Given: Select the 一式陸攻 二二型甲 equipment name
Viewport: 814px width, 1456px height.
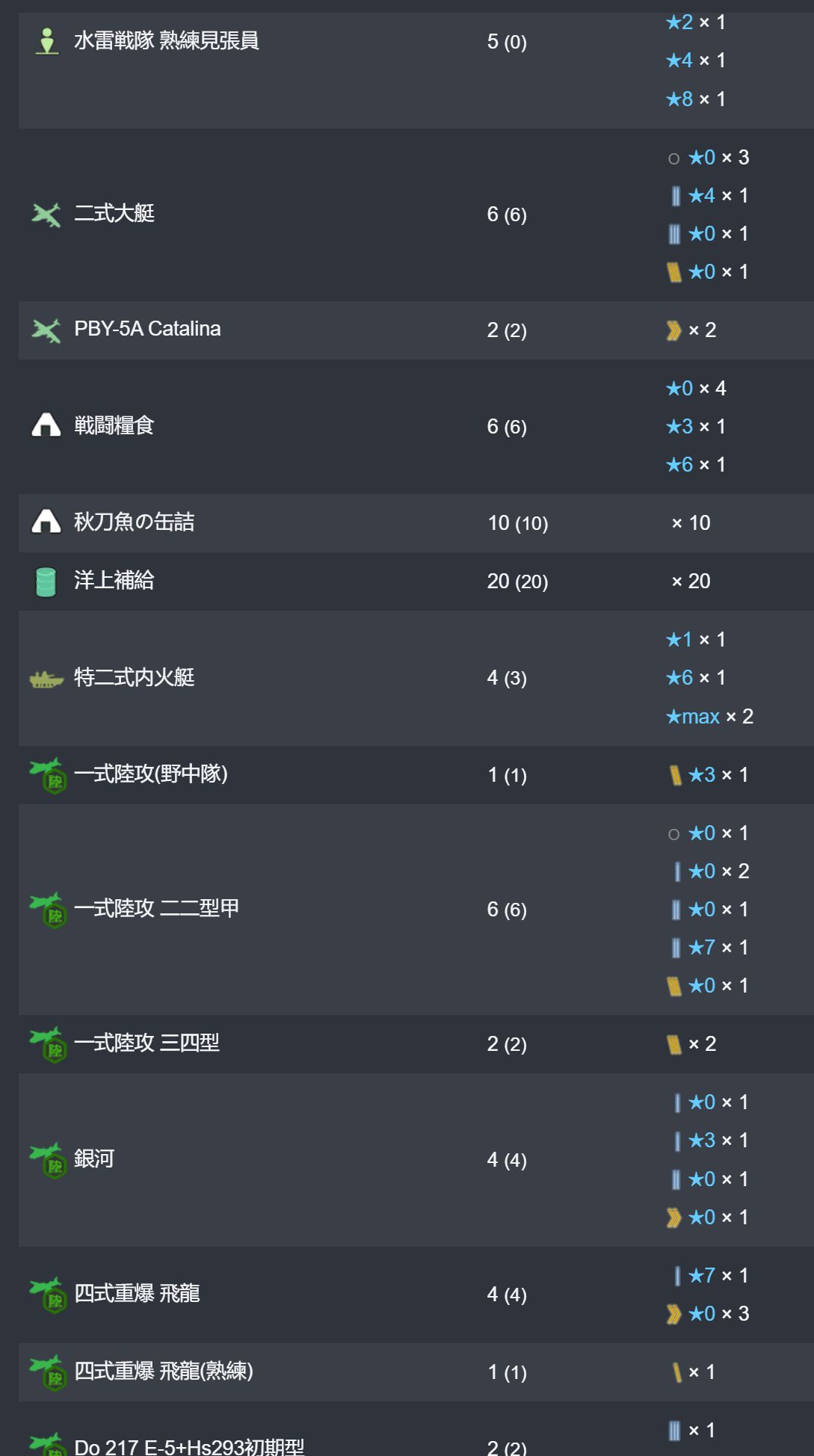Looking at the screenshot, I should pos(156,908).
